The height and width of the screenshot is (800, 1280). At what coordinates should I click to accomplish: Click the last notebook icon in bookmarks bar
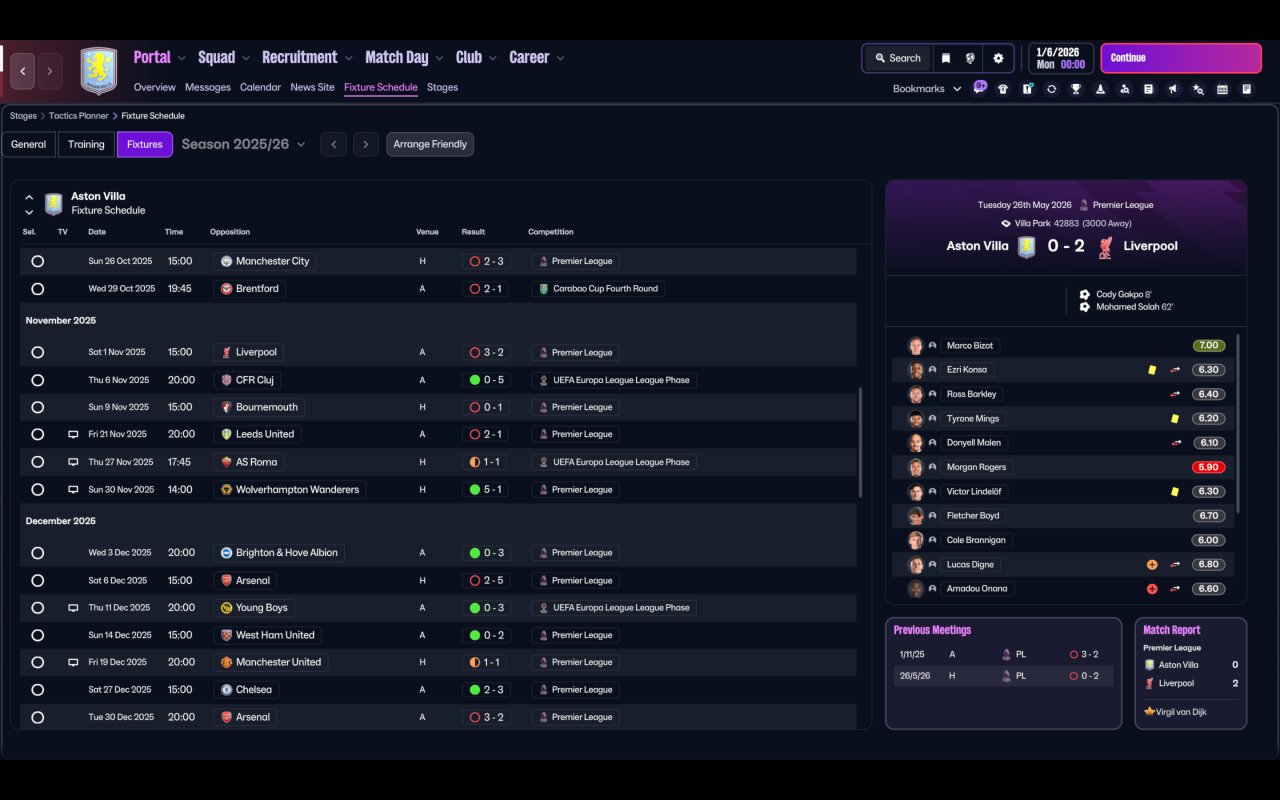[x=1246, y=89]
